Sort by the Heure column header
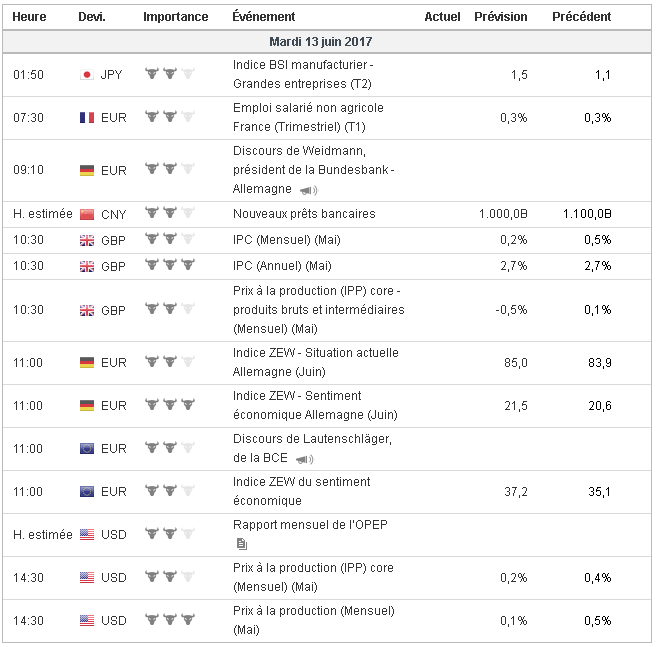Screen dimensions: 656x647 tap(29, 17)
